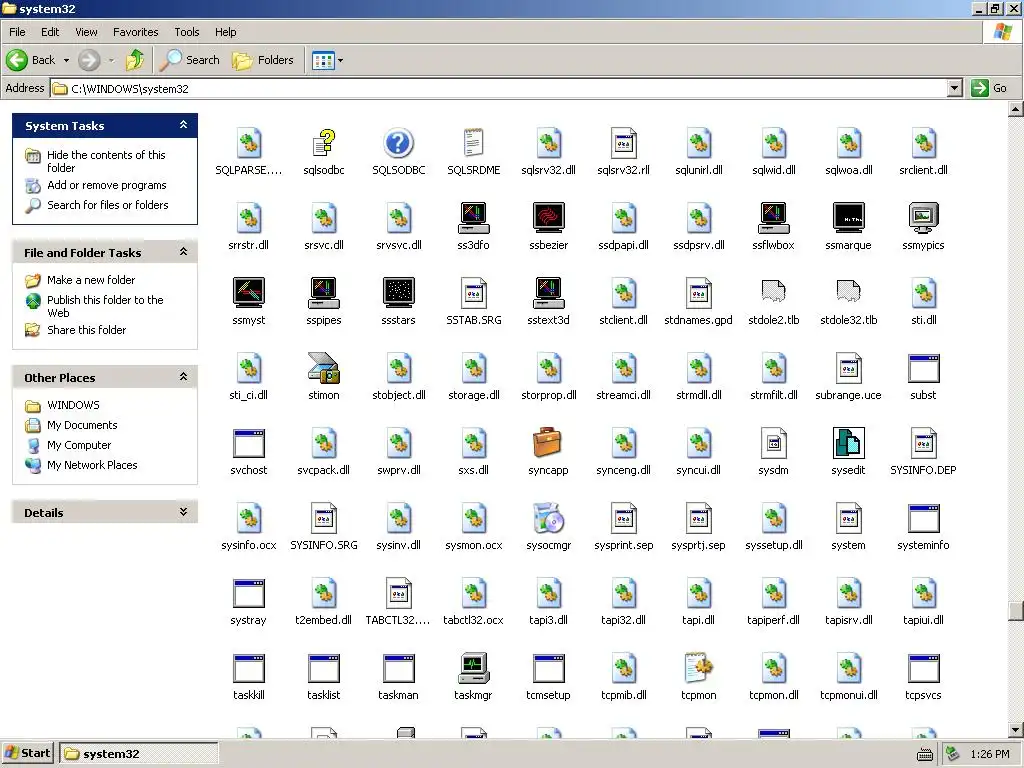
Task: Open the Favorites menu
Action: click(x=135, y=32)
